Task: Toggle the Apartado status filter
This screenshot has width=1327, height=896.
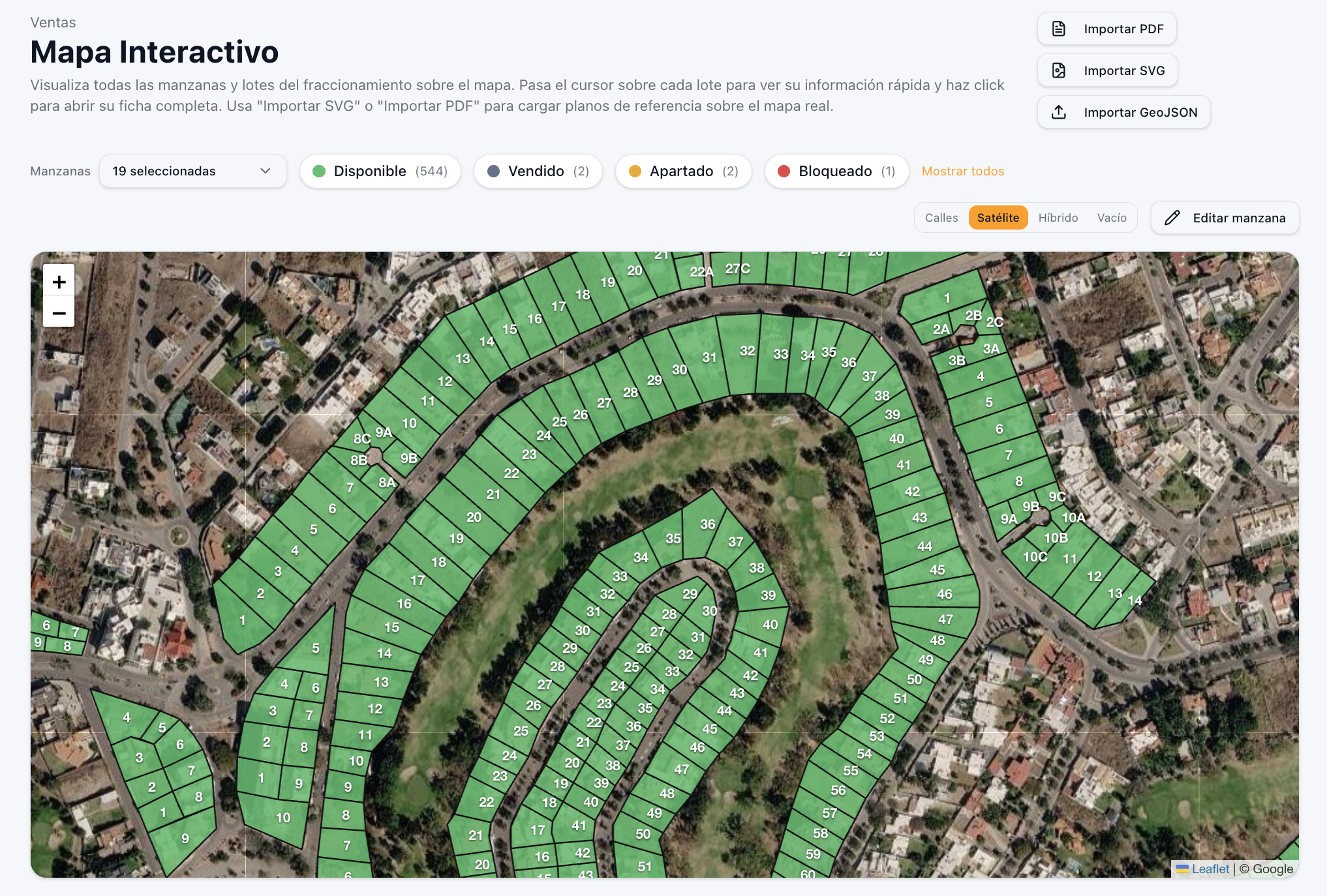Action: pos(684,171)
